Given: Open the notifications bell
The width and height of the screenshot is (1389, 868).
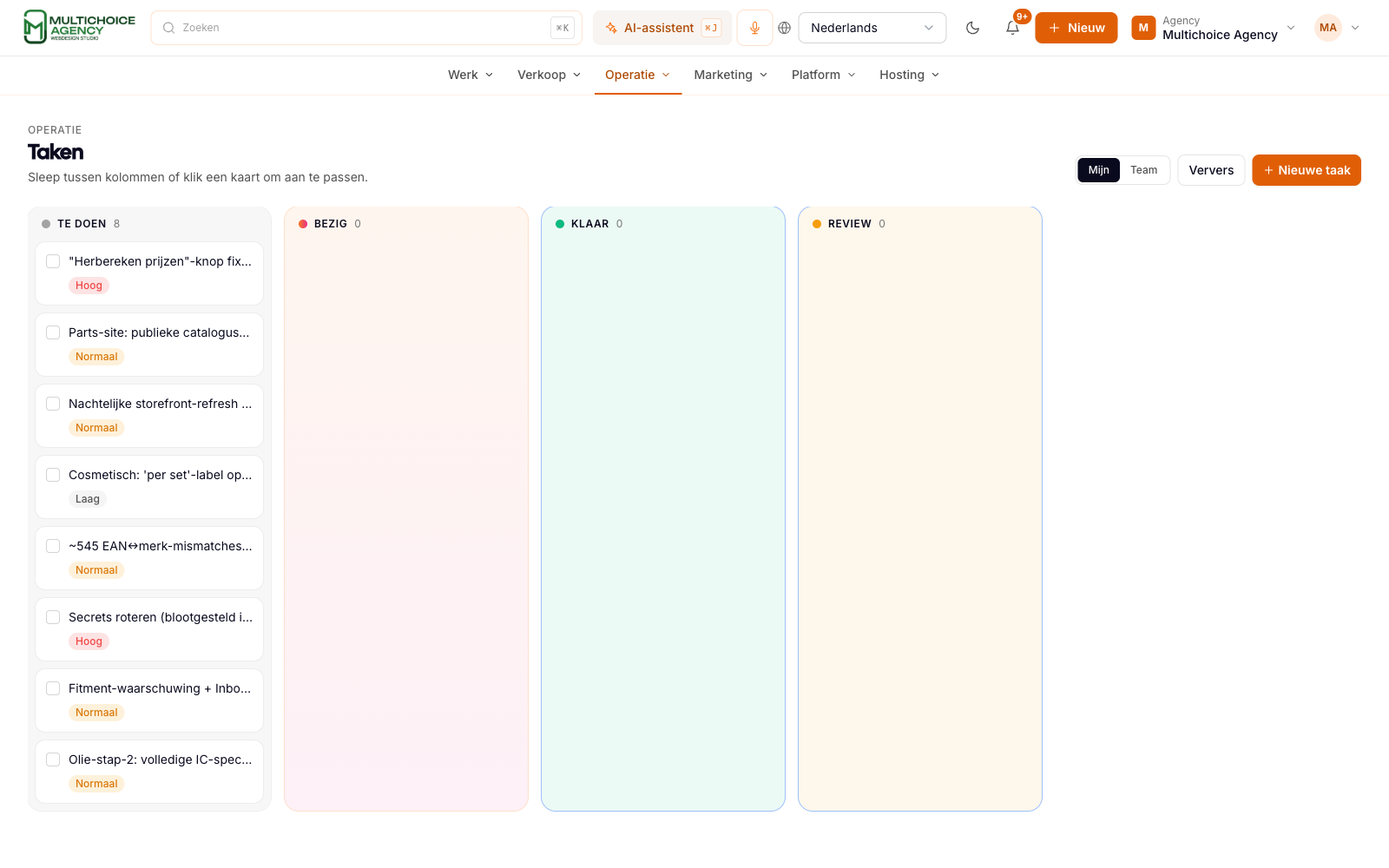Looking at the screenshot, I should click(1012, 28).
